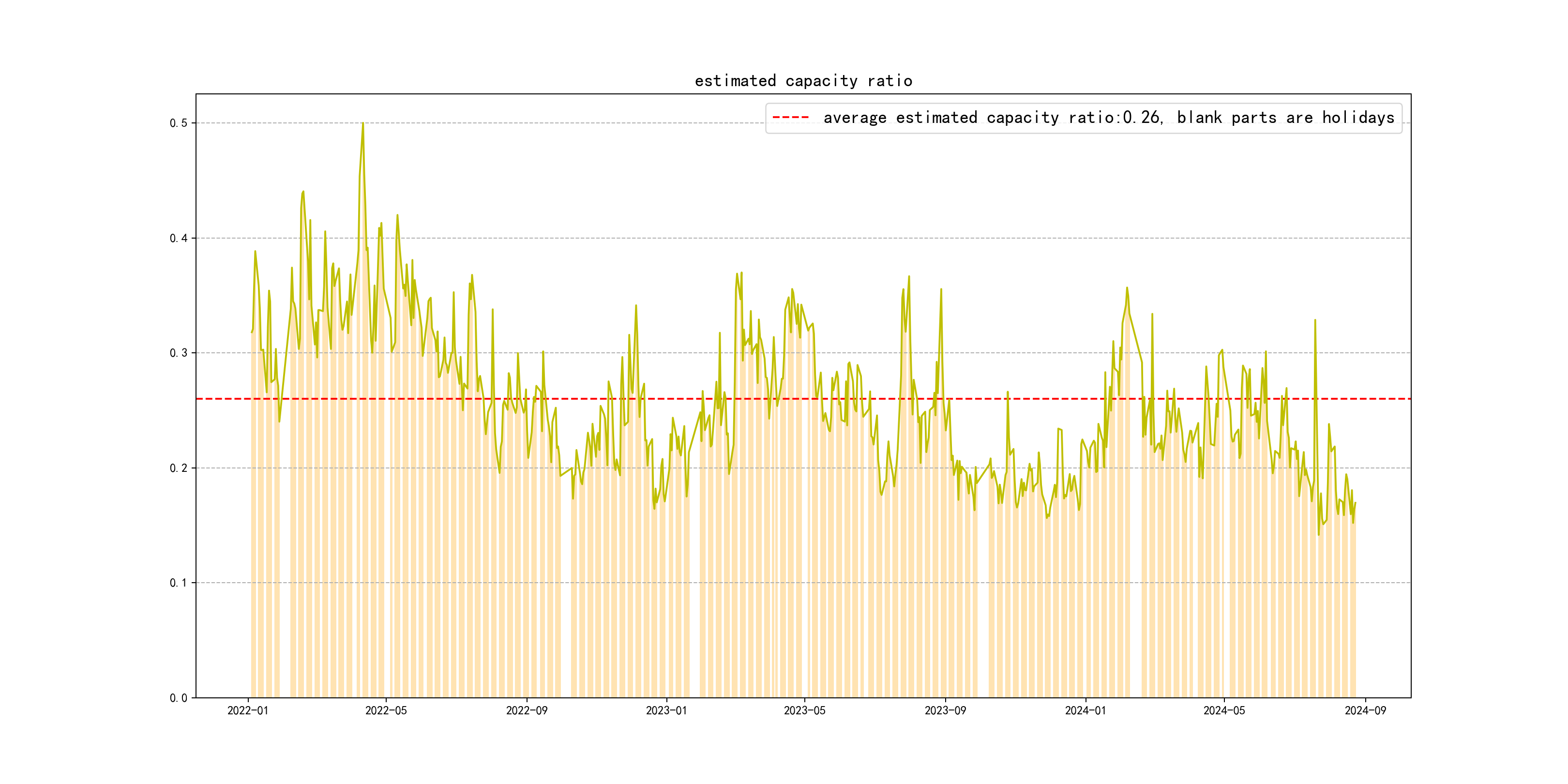This screenshot has width=1568, height=784.
Task: Click the highest peak reaching 0.5
Action: point(363,124)
